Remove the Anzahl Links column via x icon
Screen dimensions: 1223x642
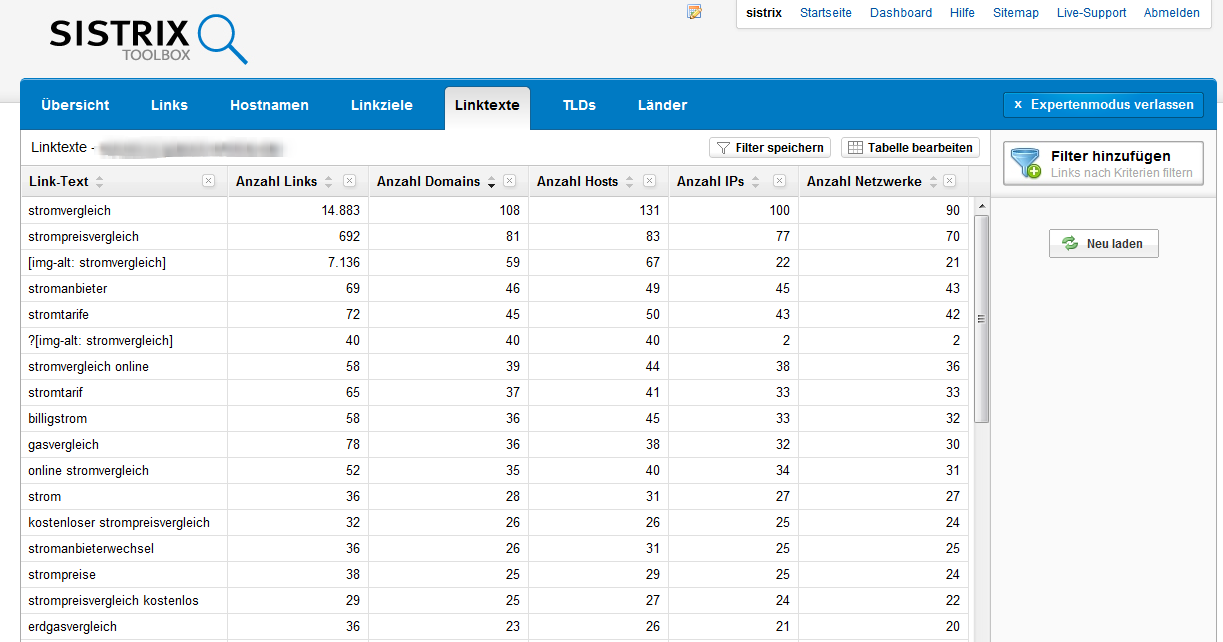coord(349,181)
